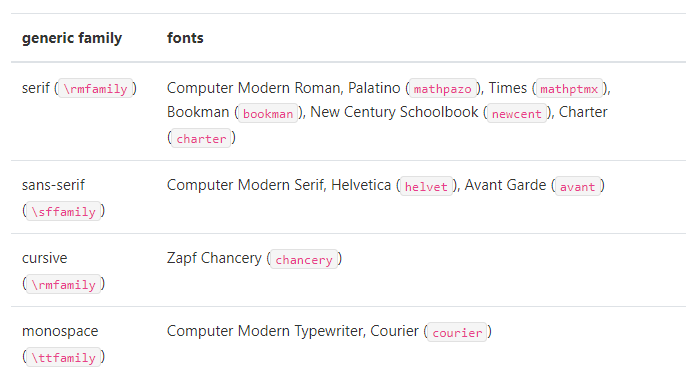Click the helvet code label
Viewport: 690px width, 381px height.
pyautogui.click(x=426, y=186)
